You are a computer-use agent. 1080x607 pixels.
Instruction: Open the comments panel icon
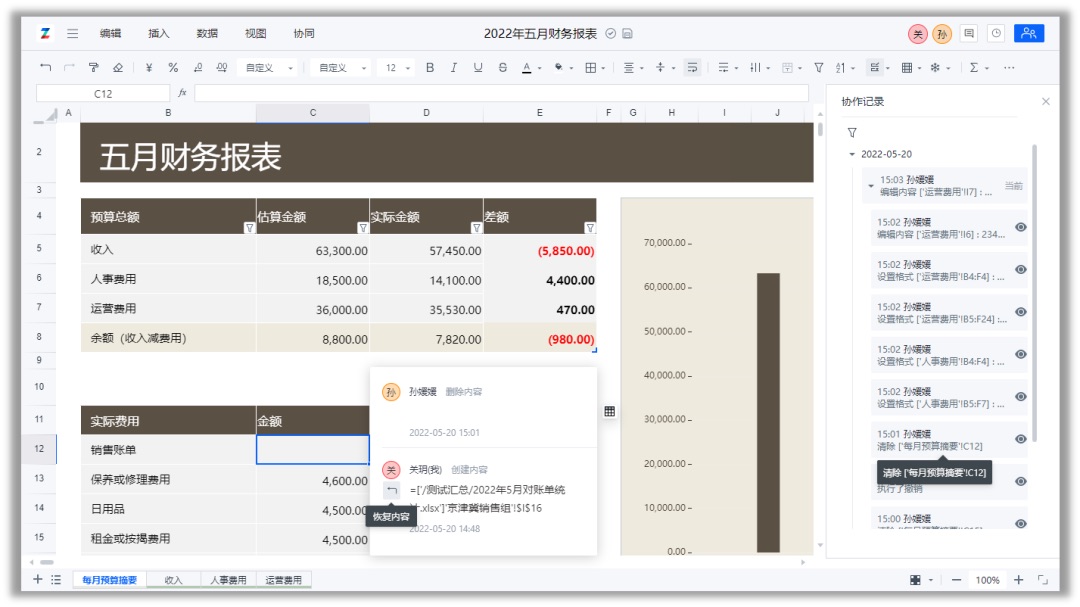tap(969, 33)
